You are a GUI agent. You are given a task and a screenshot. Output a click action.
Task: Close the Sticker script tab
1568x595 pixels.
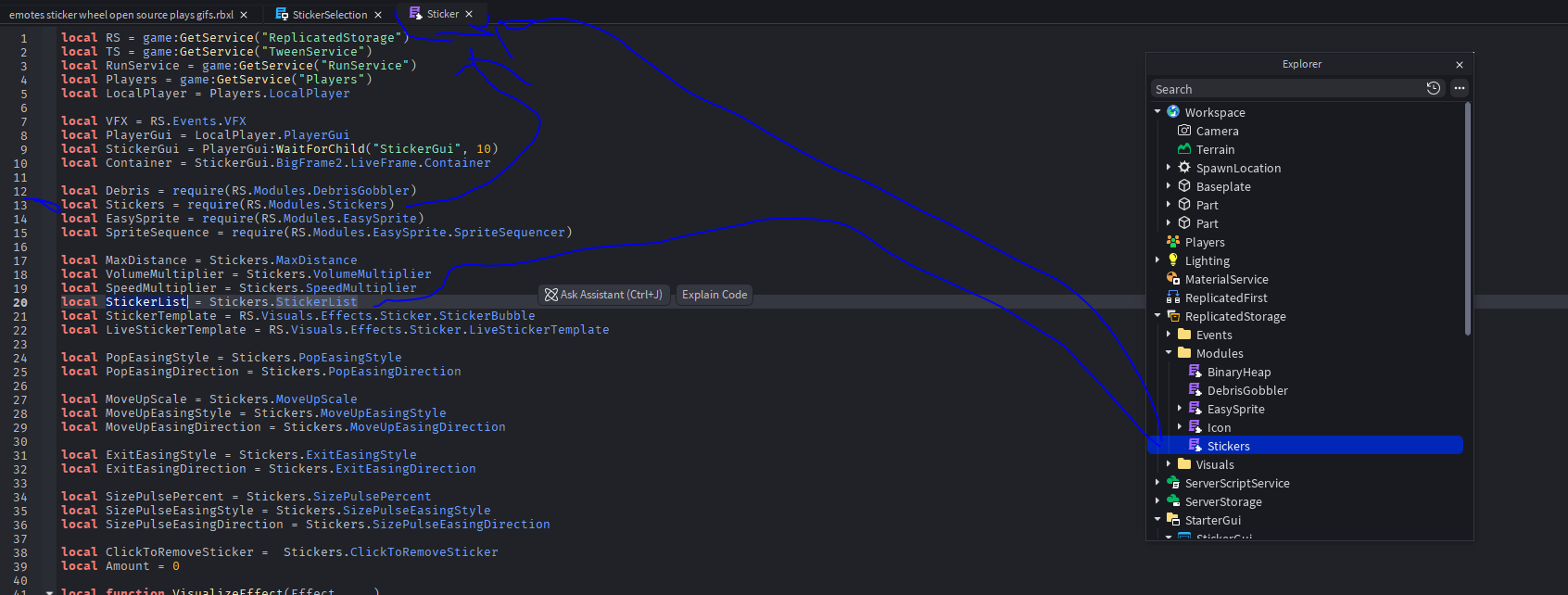[x=469, y=14]
